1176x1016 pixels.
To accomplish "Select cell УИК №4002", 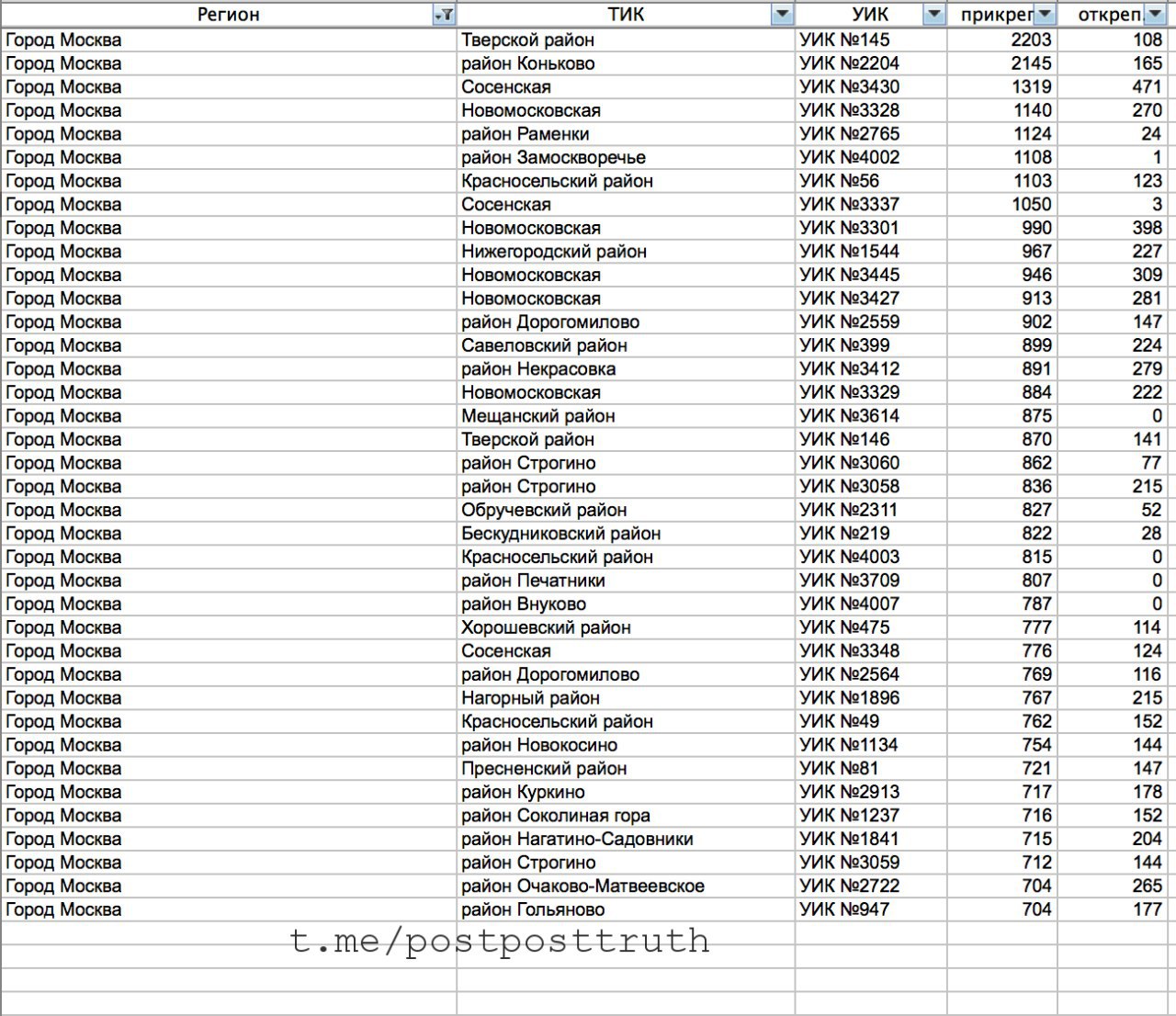I will coord(871,157).
